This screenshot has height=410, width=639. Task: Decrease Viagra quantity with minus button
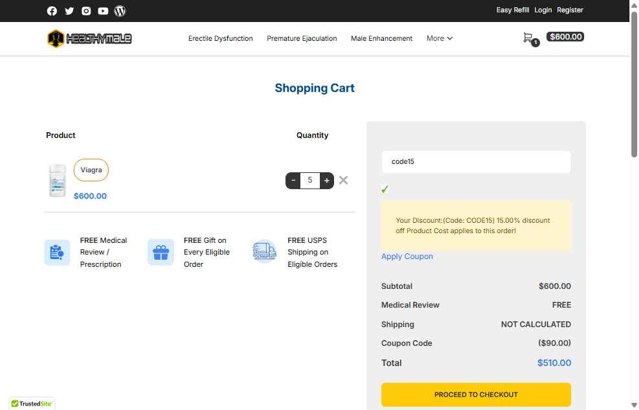tap(293, 181)
